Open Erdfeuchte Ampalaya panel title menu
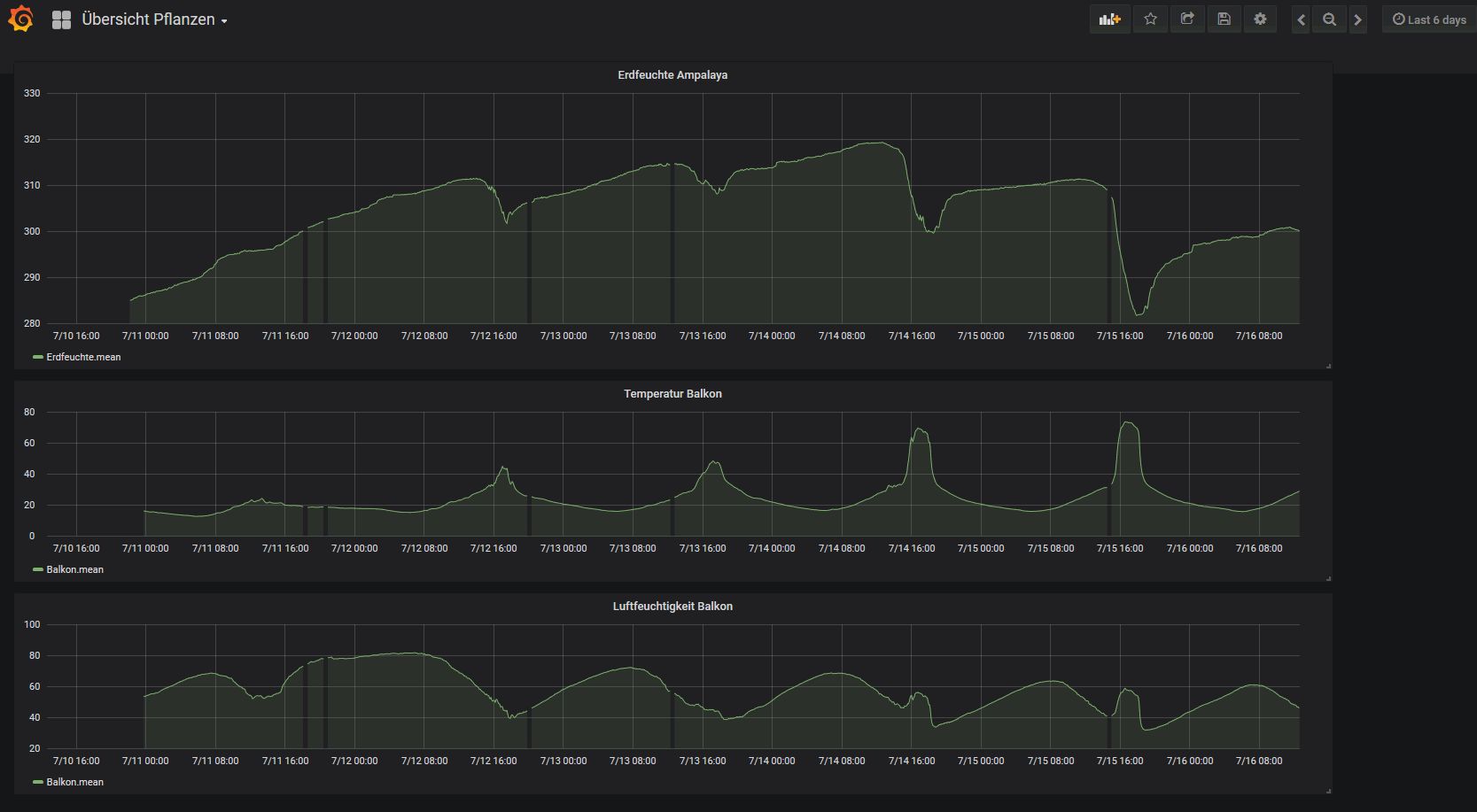This screenshot has height=812, width=1477. (x=672, y=75)
